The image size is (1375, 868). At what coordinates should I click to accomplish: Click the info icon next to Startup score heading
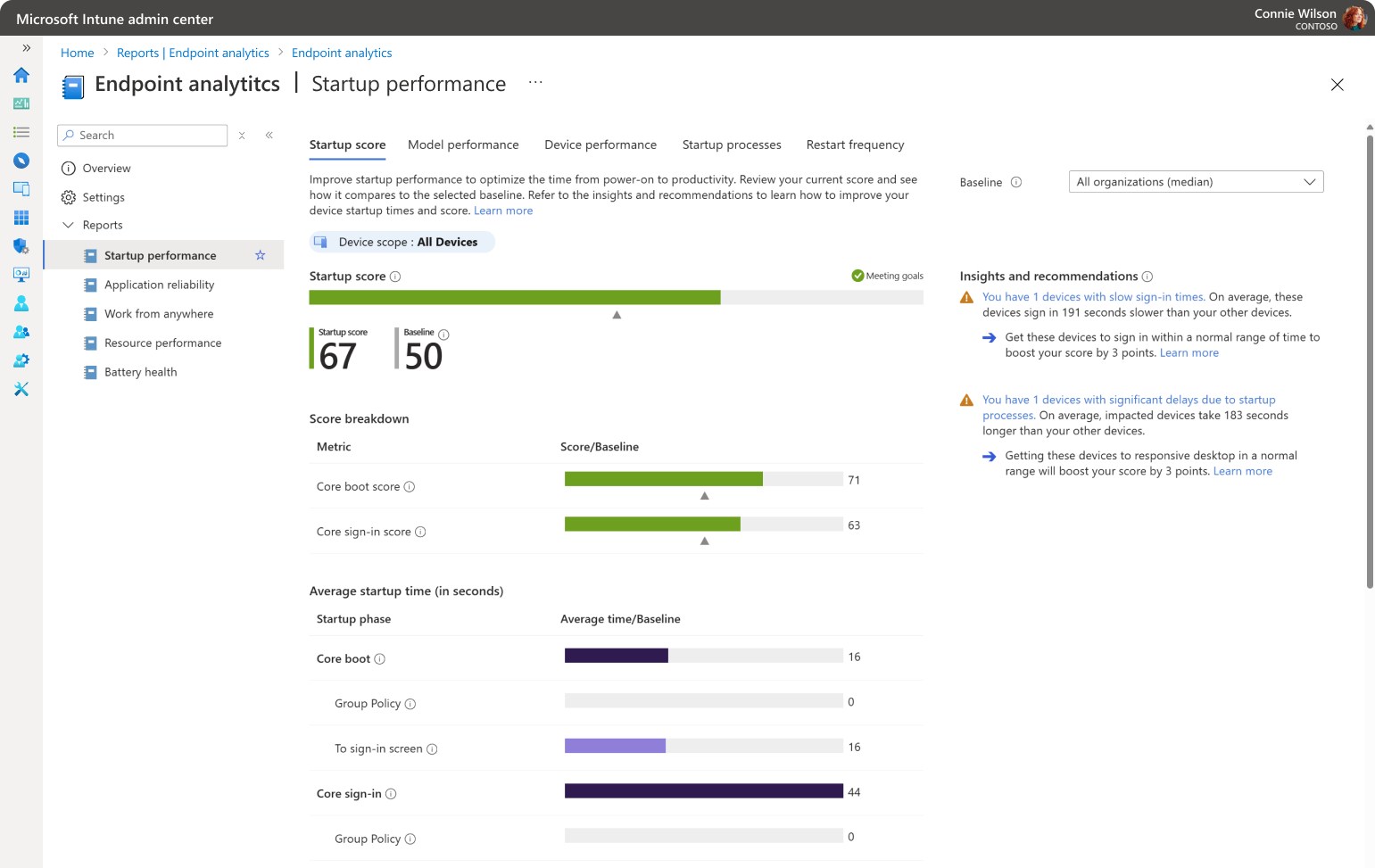point(395,277)
